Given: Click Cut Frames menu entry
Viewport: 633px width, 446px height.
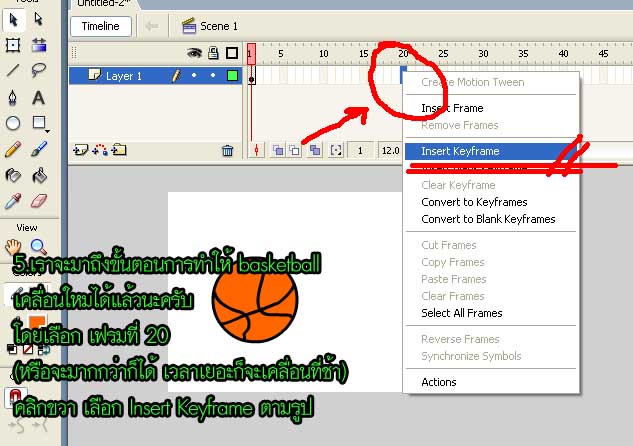Looking at the screenshot, I should pyautogui.click(x=491, y=245).
